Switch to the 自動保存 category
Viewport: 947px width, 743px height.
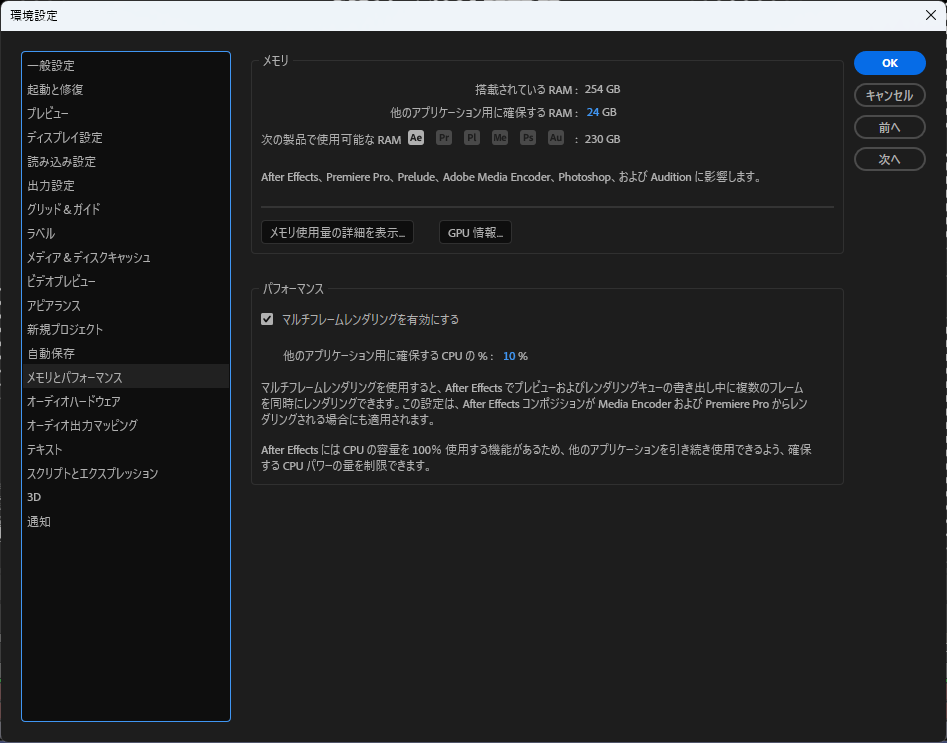[x=51, y=354]
